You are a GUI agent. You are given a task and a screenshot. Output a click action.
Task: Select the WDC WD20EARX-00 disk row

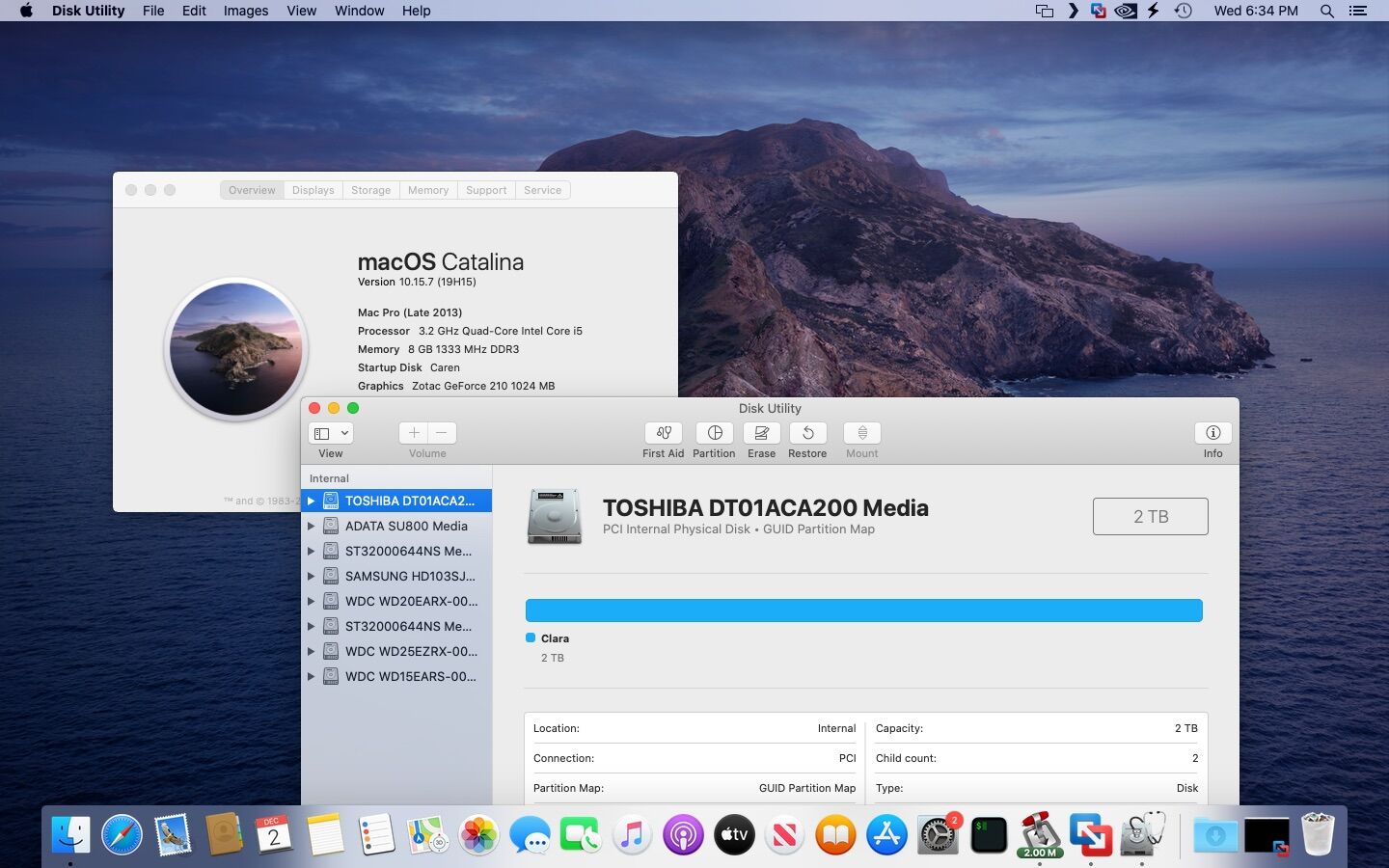pyautogui.click(x=396, y=601)
